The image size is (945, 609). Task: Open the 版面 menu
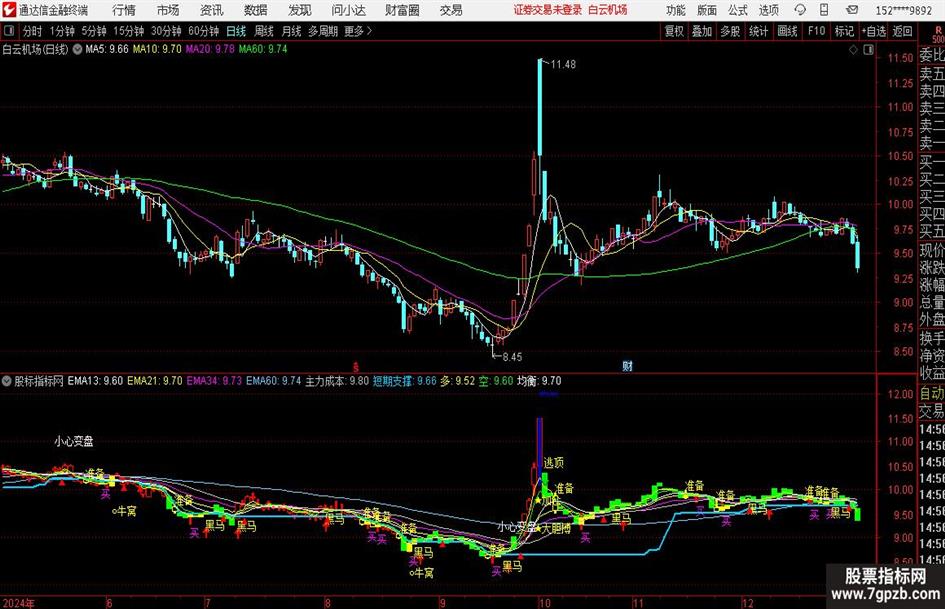[706, 10]
